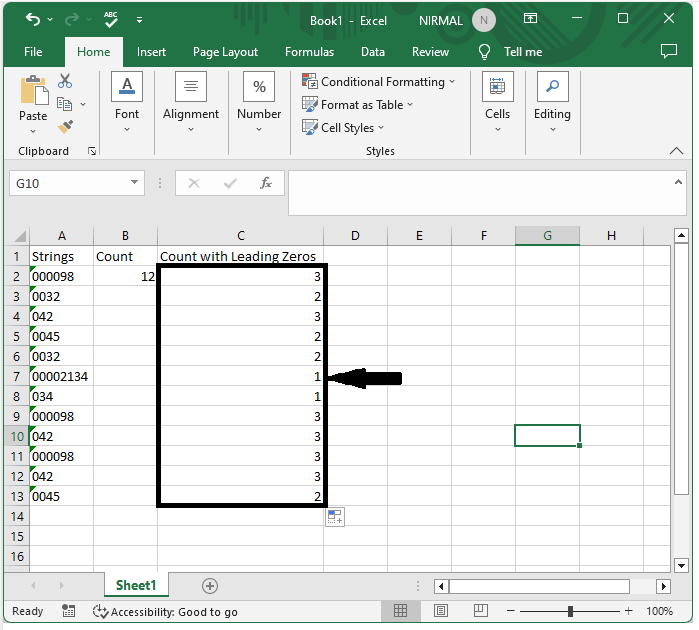Viewport: 699px width, 630px height.
Task: Switch to the Review tab
Action: pos(430,52)
